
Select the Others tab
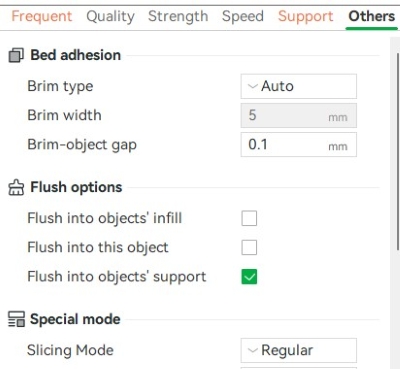pos(372,16)
